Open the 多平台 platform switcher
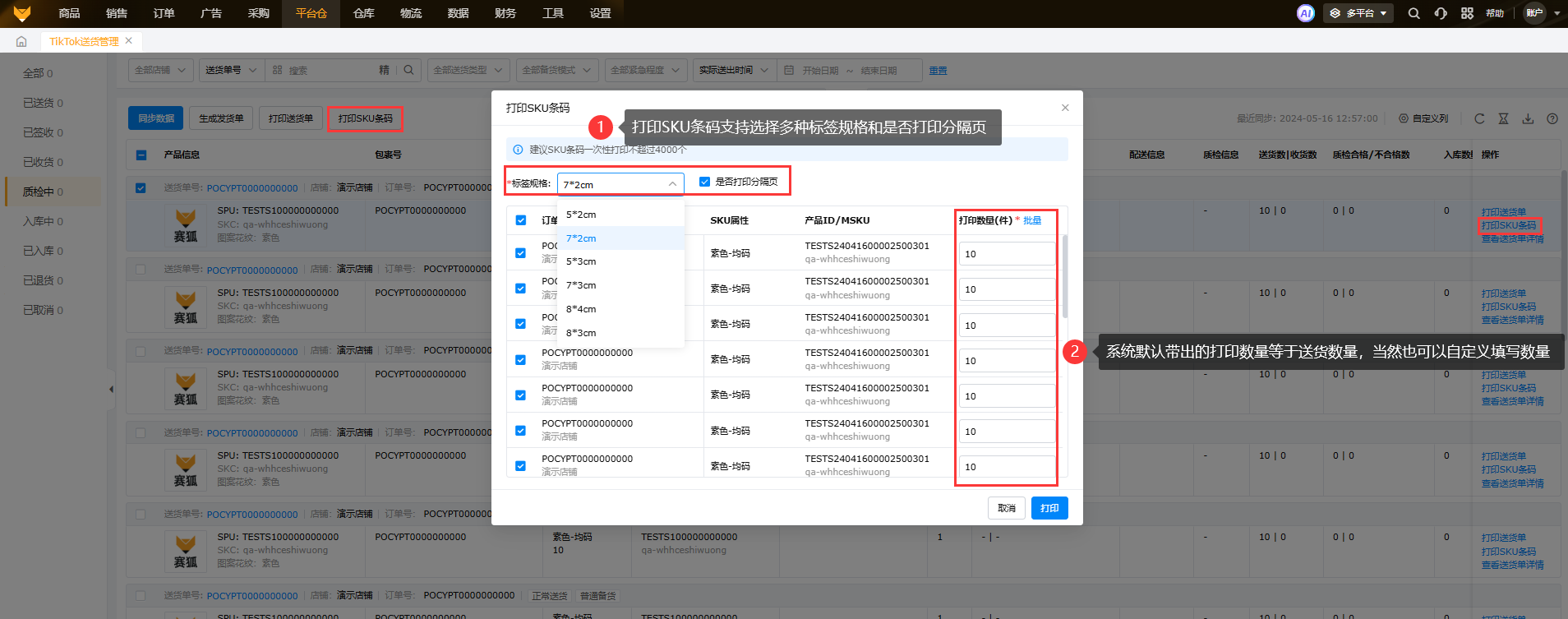The image size is (1568, 619). click(1358, 13)
